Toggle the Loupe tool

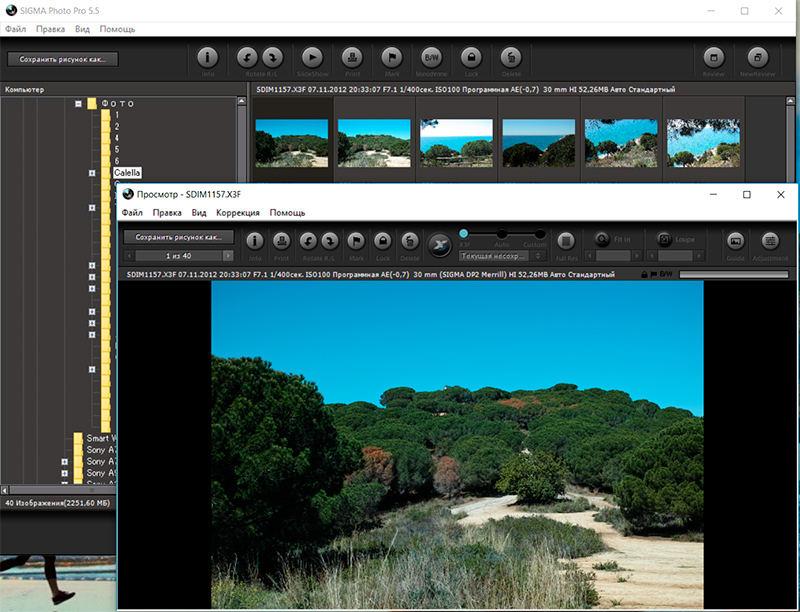click(663, 240)
